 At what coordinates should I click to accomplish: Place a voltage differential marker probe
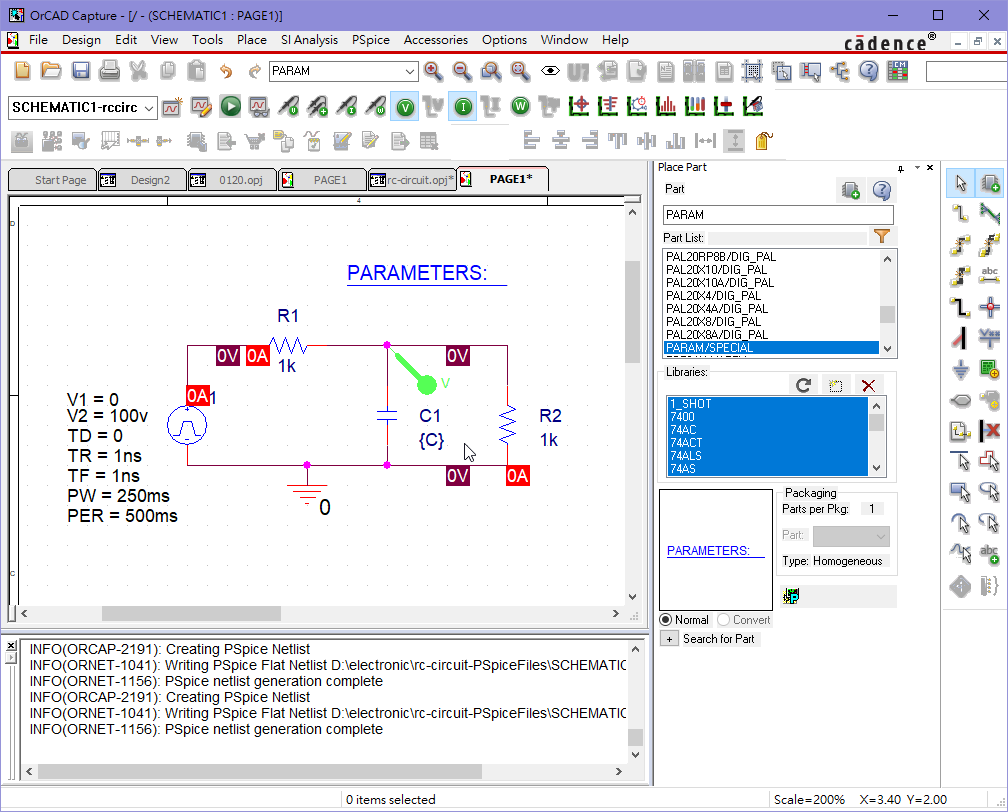tap(318, 107)
